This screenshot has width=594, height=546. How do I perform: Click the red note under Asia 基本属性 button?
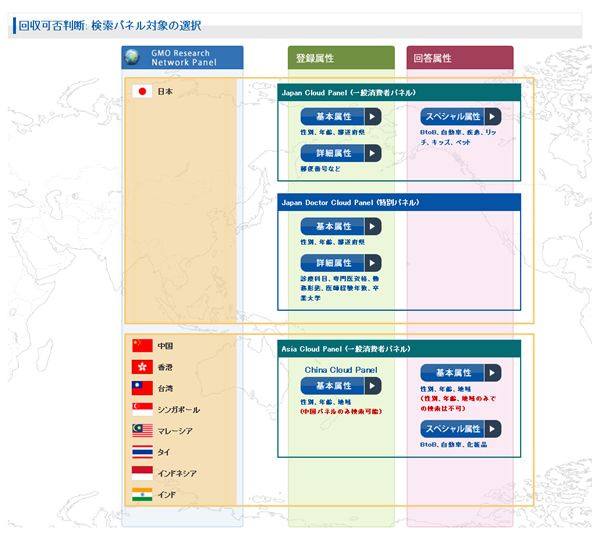coord(458,404)
